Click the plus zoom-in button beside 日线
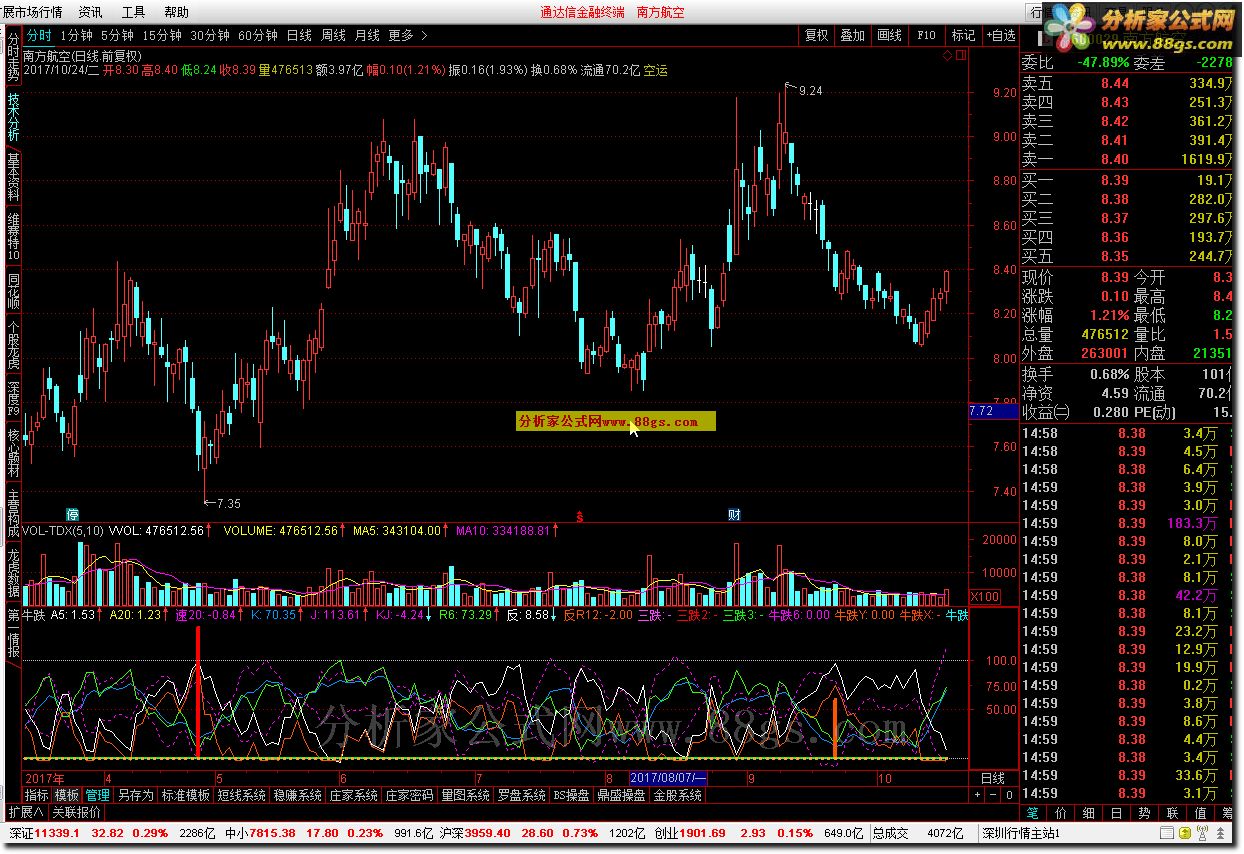Image resolution: width=1244 pixels, height=854 pixels. 977,795
